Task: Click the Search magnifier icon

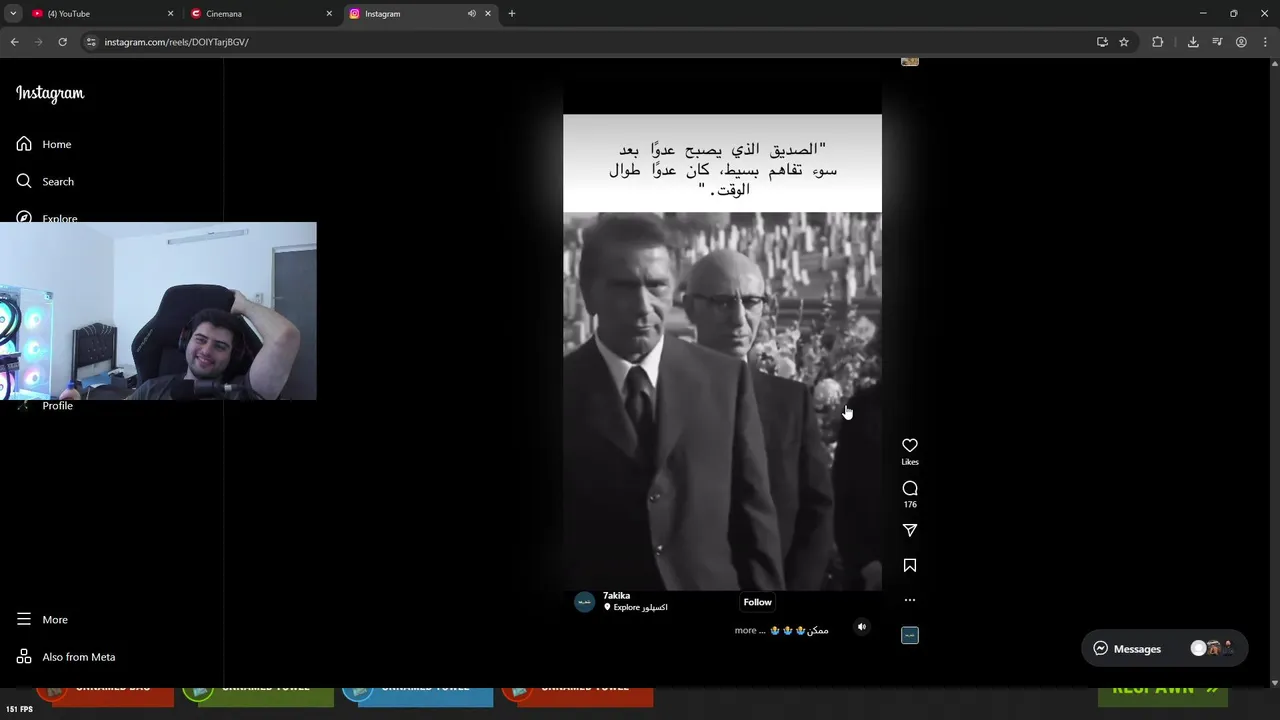Action: [24, 181]
